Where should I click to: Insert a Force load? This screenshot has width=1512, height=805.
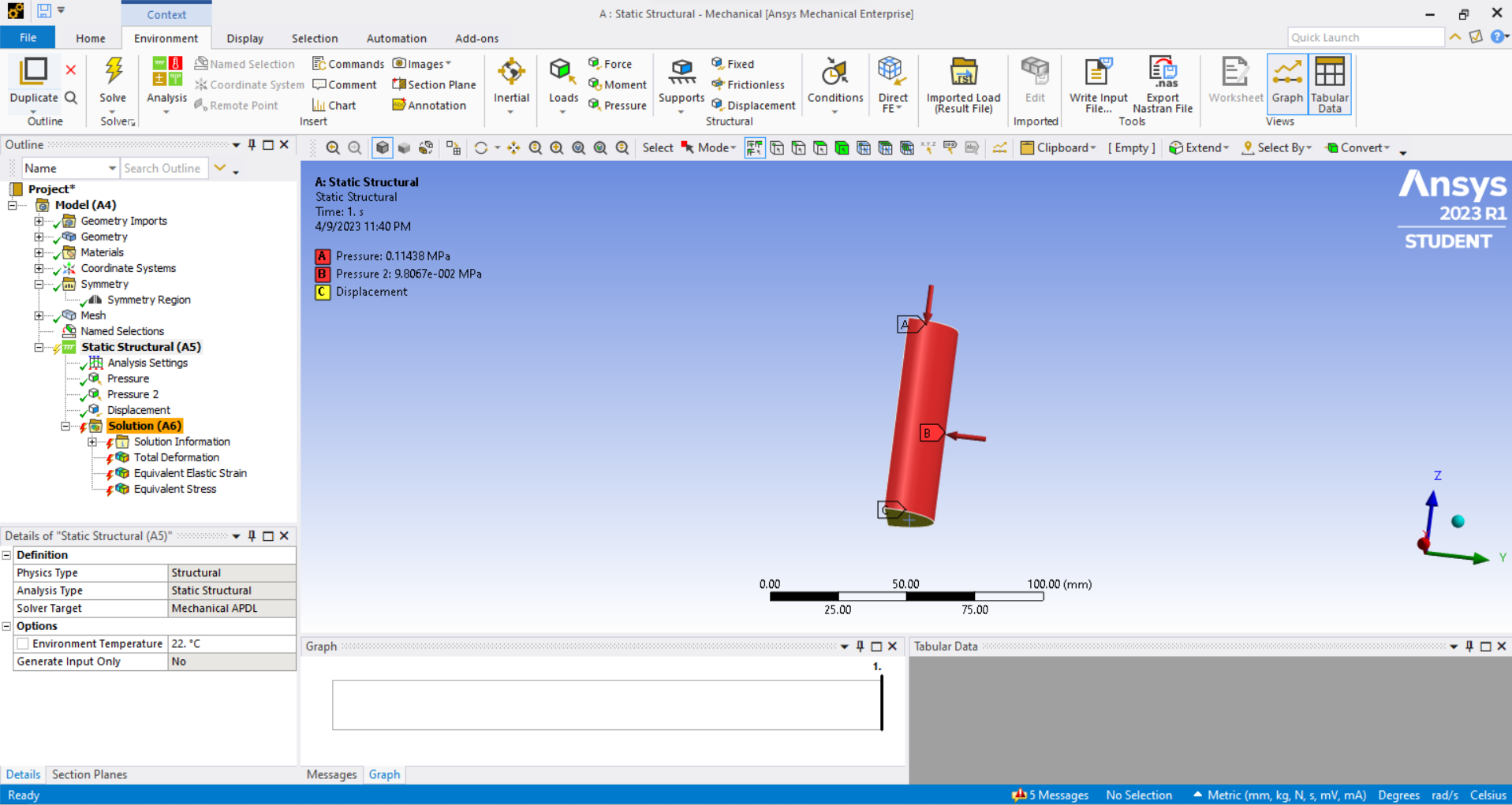click(x=610, y=64)
